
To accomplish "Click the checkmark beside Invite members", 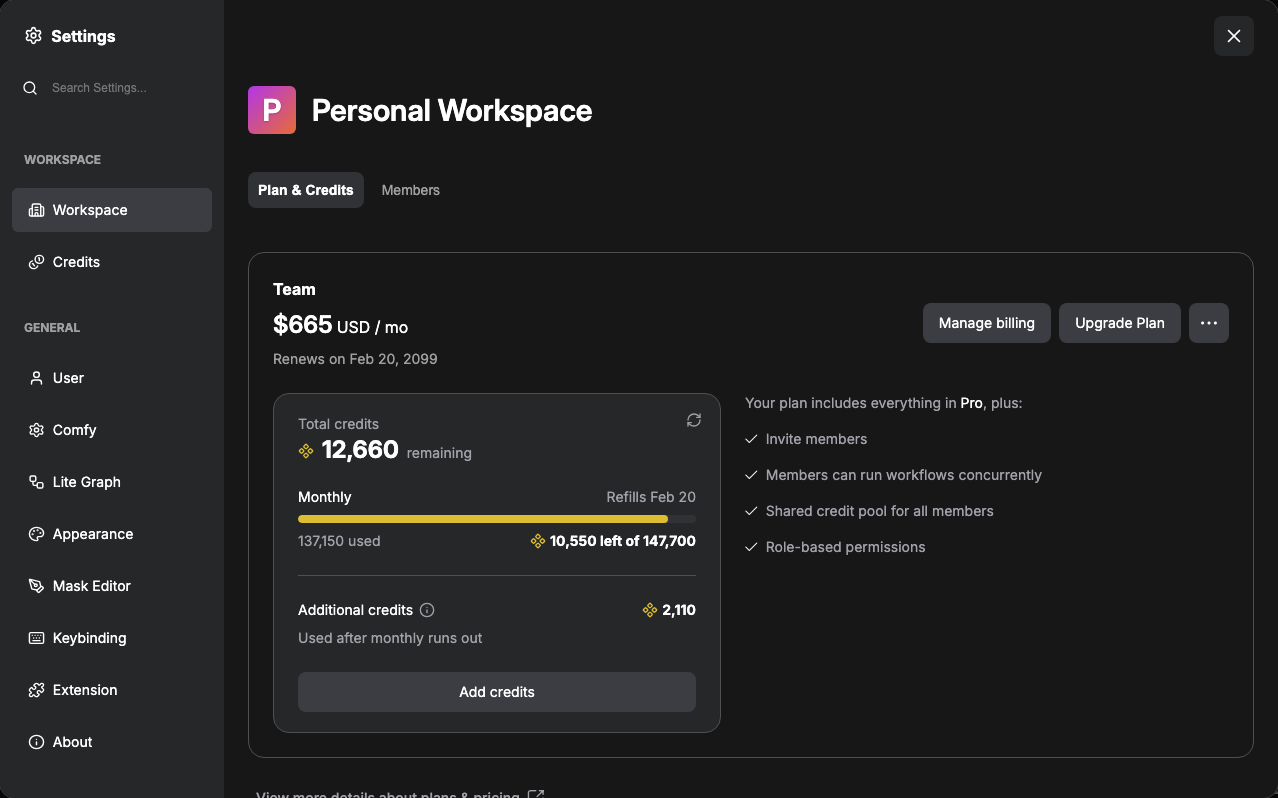I will pos(752,439).
